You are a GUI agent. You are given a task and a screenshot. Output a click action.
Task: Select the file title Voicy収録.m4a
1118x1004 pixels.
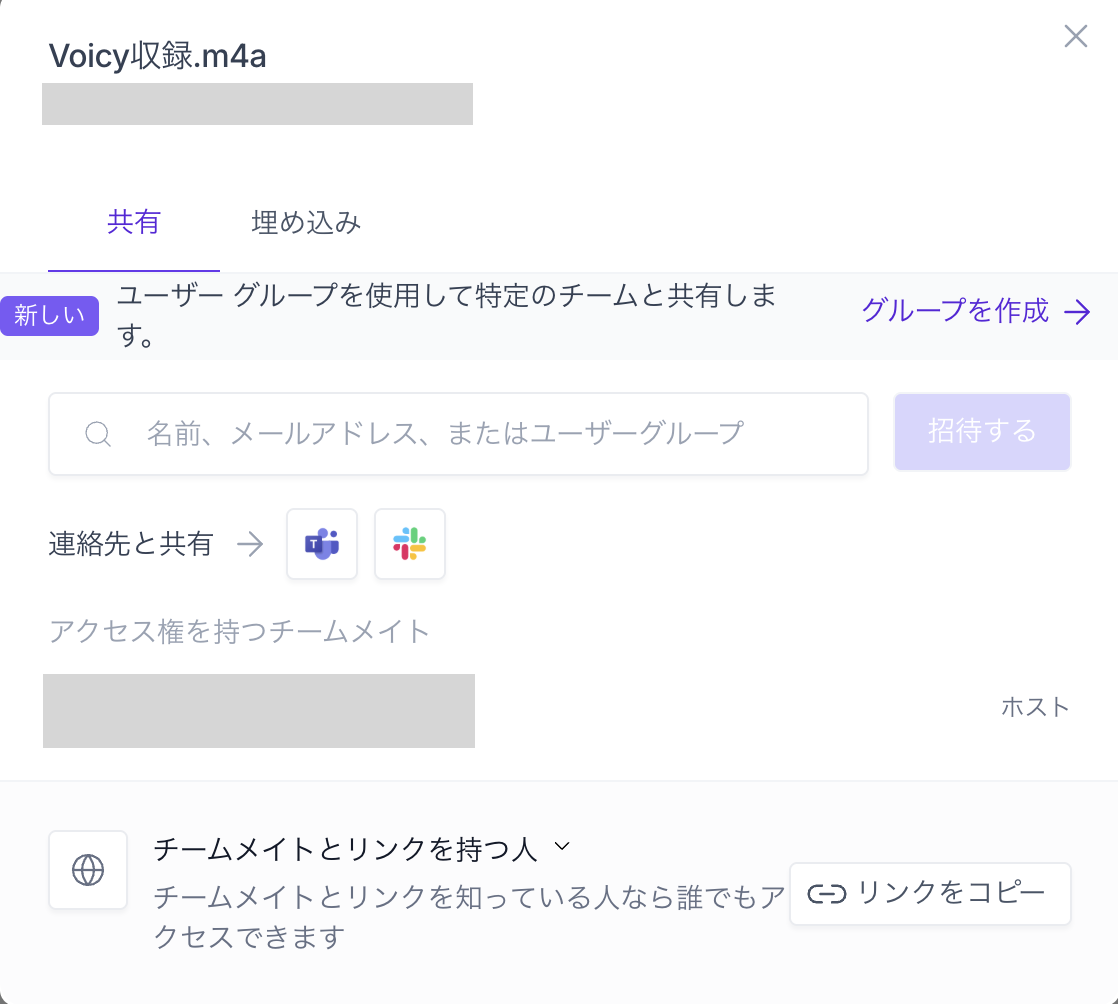[x=158, y=55]
